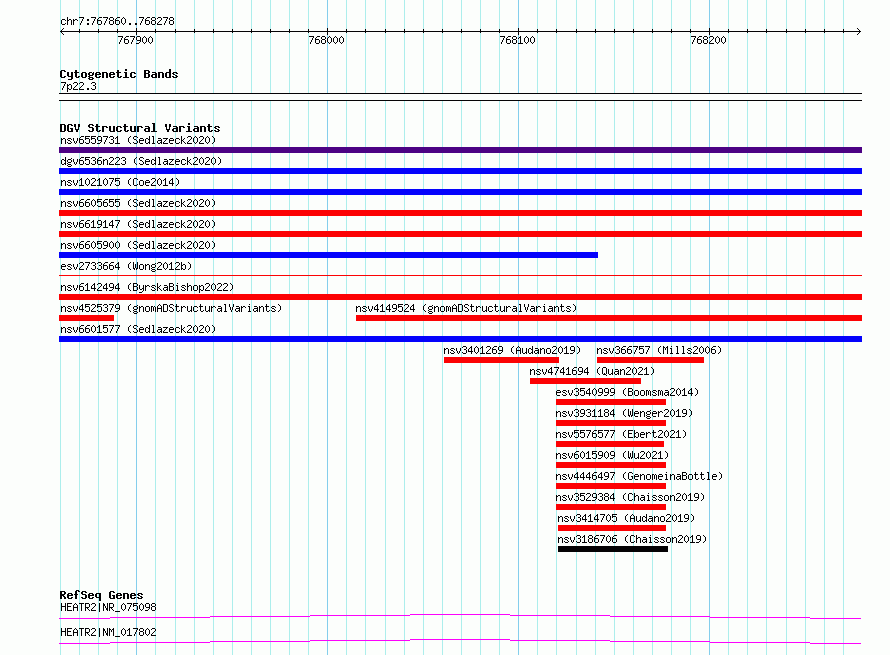Click nsv4525379 (gnomADStructuralVariants) label

pyautogui.click(x=171, y=308)
